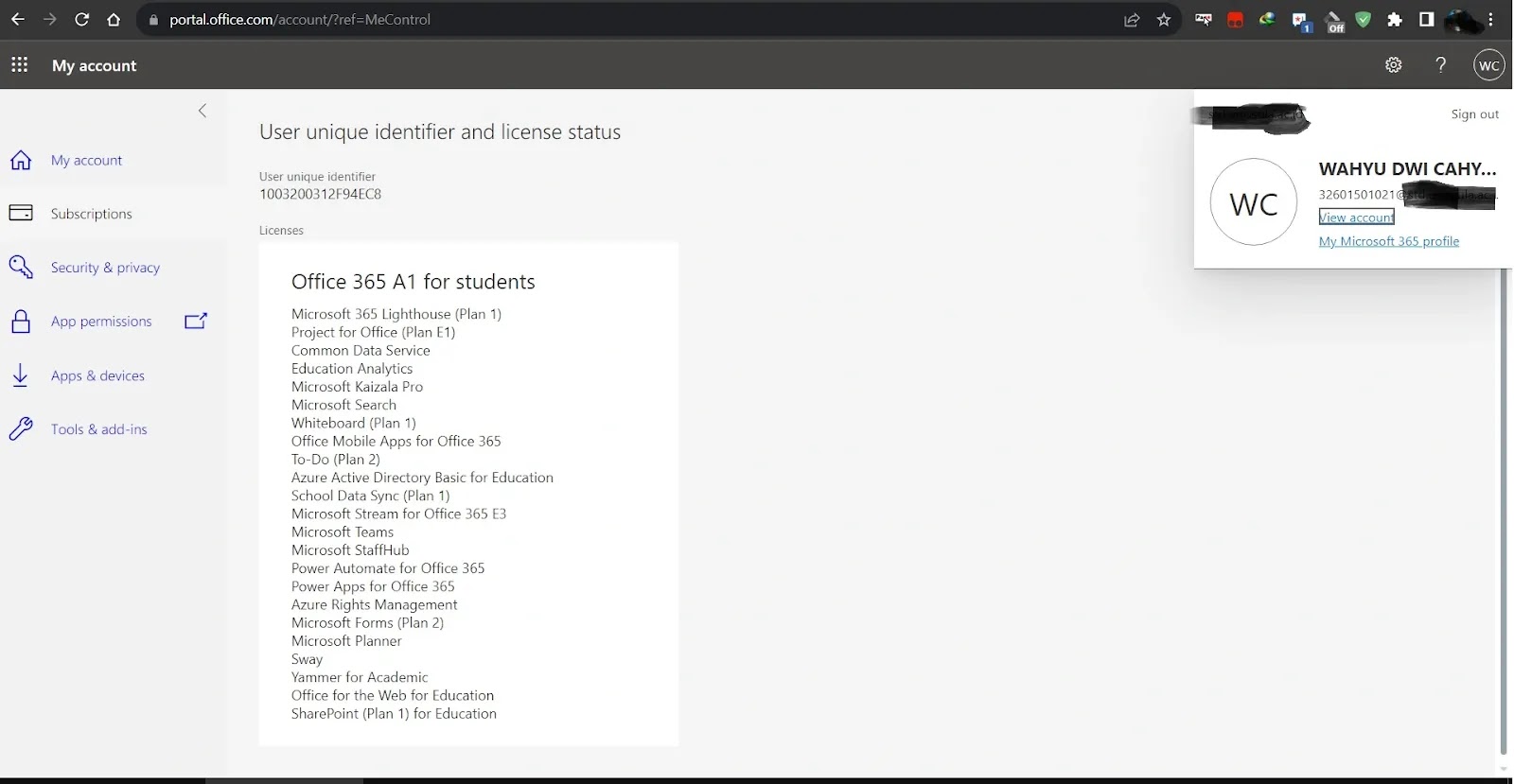The height and width of the screenshot is (784, 1514).
Task: Open My Microsoft 365 profile link
Action: click(1389, 241)
